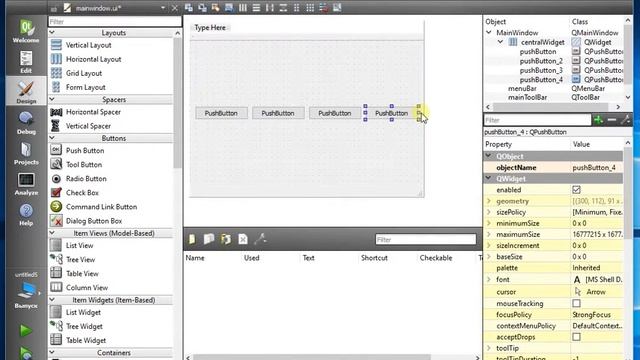Open the Analyze mode
This screenshot has width=640, height=360.
coord(26,184)
